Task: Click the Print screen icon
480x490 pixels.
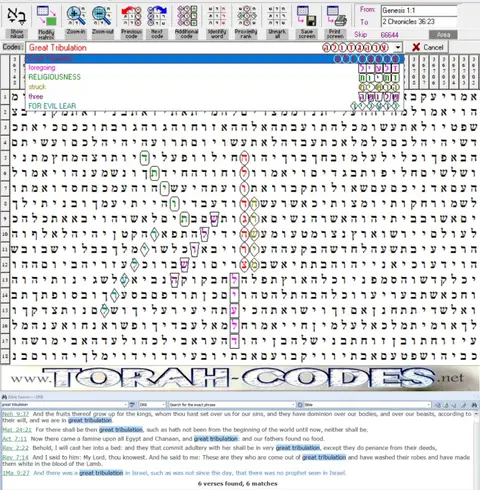Action: click(336, 15)
